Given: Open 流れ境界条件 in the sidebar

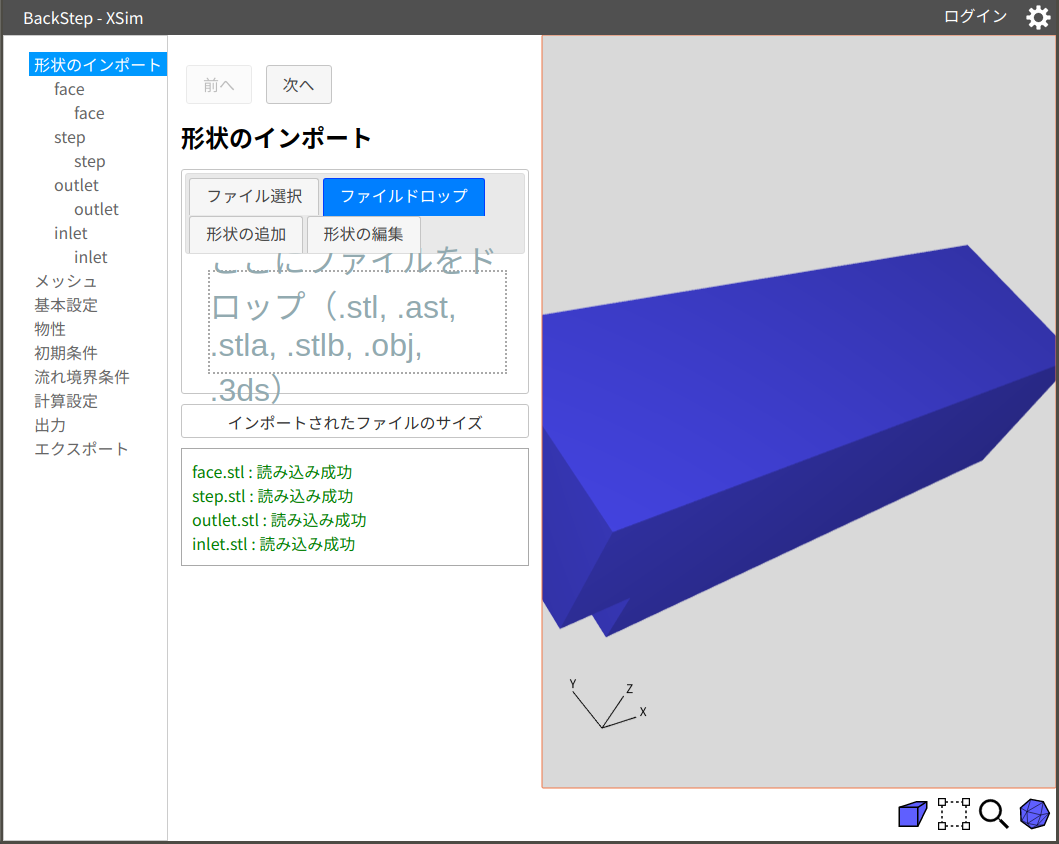Looking at the screenshot, I should (x=81, y=377).
